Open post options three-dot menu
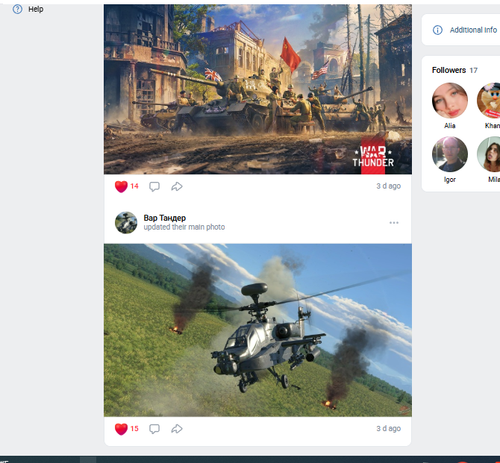Viewport: 500px width, 463px height. pyautogui.click(x=394, y=223)
